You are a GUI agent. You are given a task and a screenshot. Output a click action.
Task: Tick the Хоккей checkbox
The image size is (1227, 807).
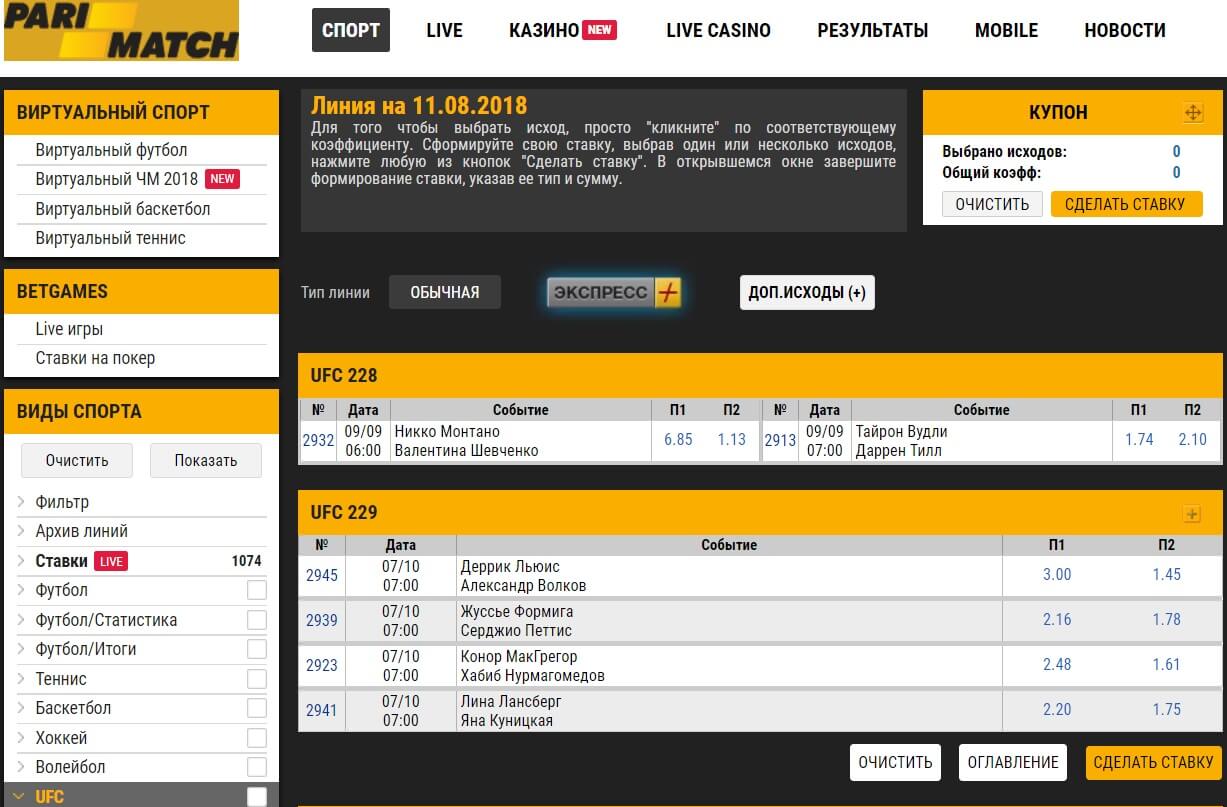click(257, 738)
